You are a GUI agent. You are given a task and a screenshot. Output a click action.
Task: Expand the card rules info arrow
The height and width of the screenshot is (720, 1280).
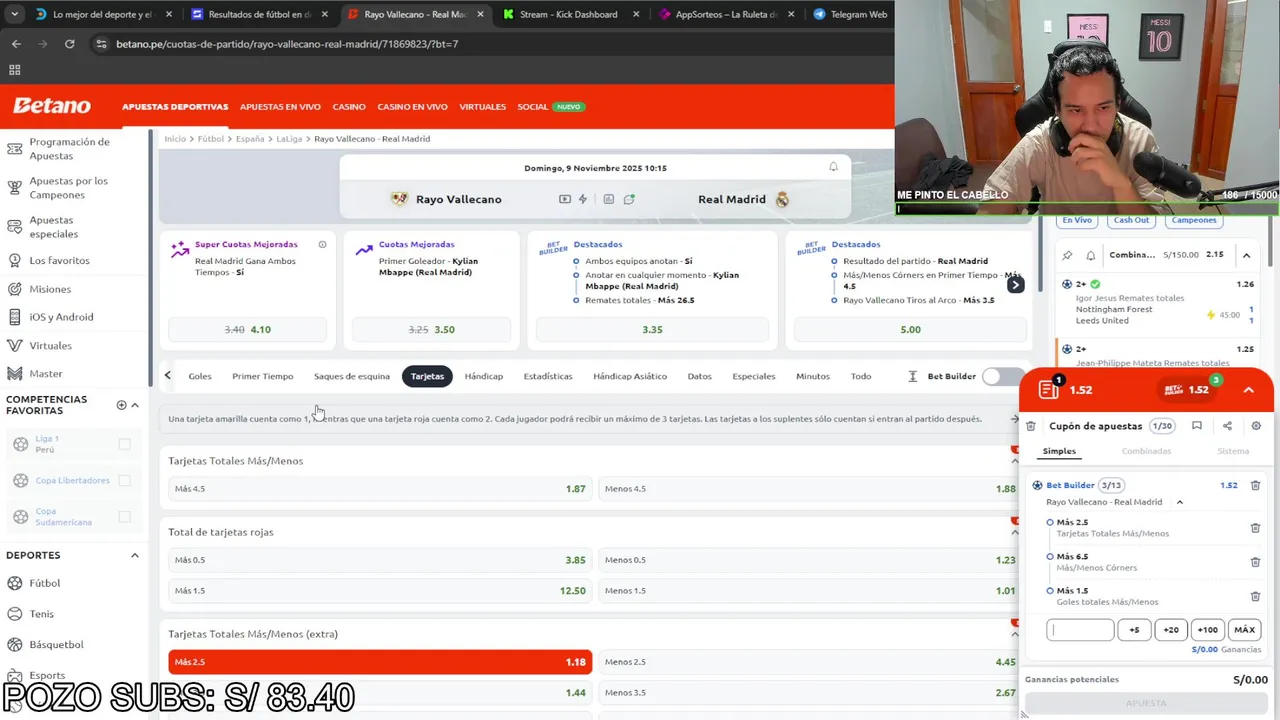tap(1015, 419)
